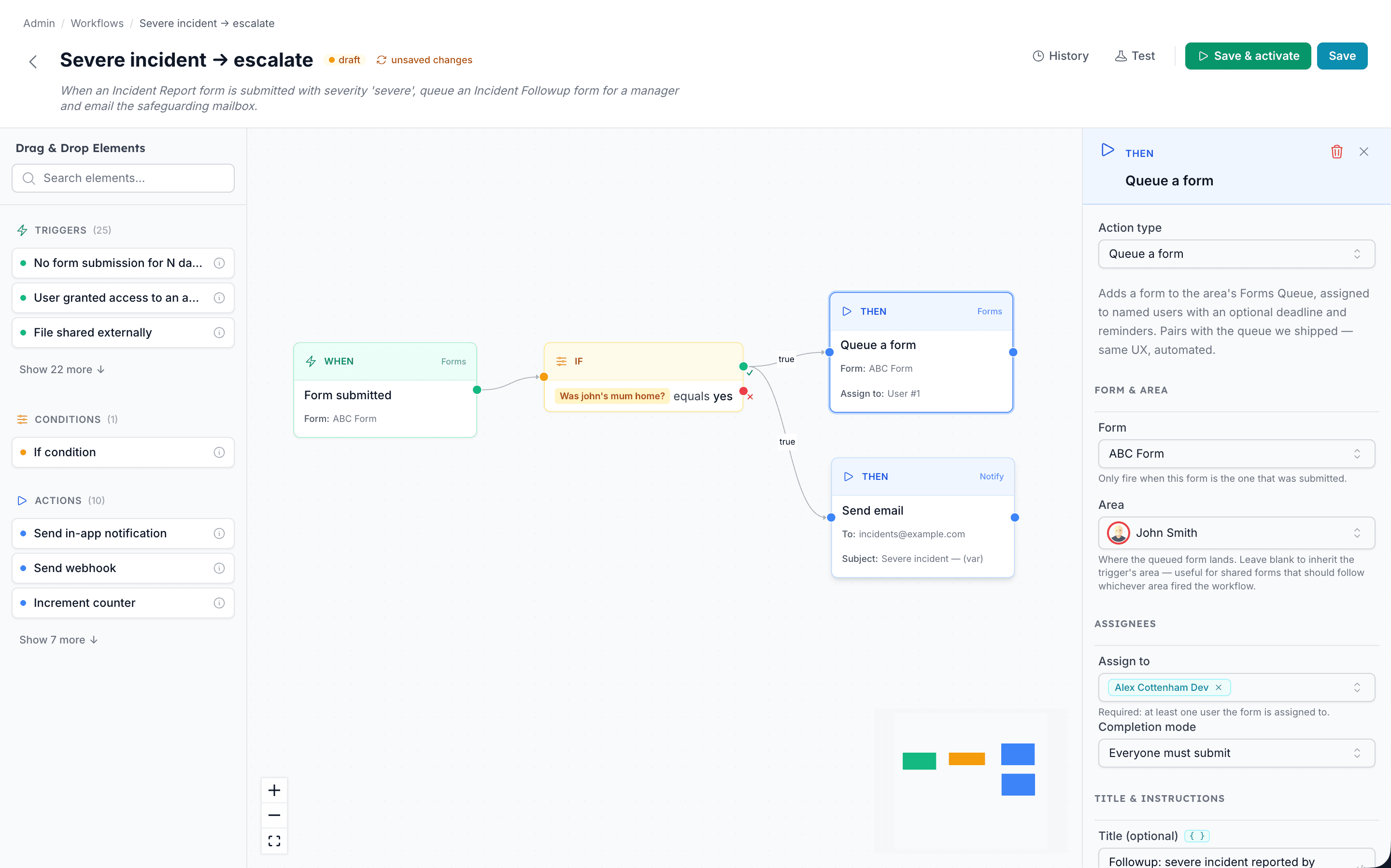Click the IF node red false connector
Image resolution: width=1391 pixels, height=868 pixels.
(x=743, y=392)
